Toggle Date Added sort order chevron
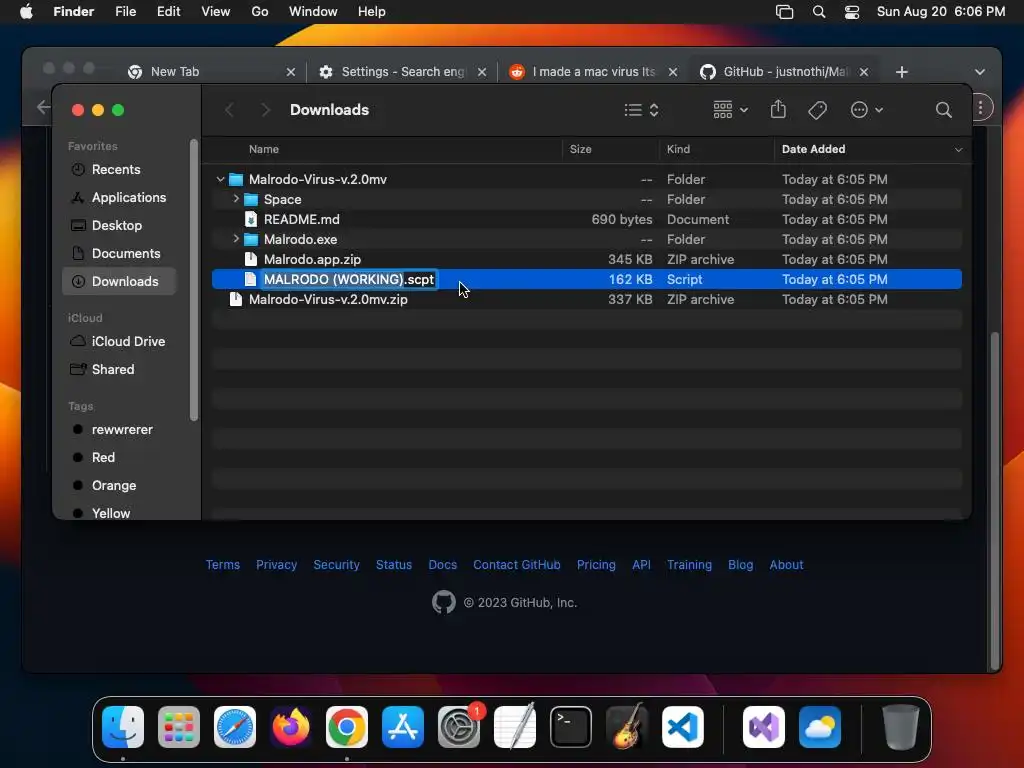This screenshot has height=768, width=1024. pyautogui.click(x=958, y=150)
